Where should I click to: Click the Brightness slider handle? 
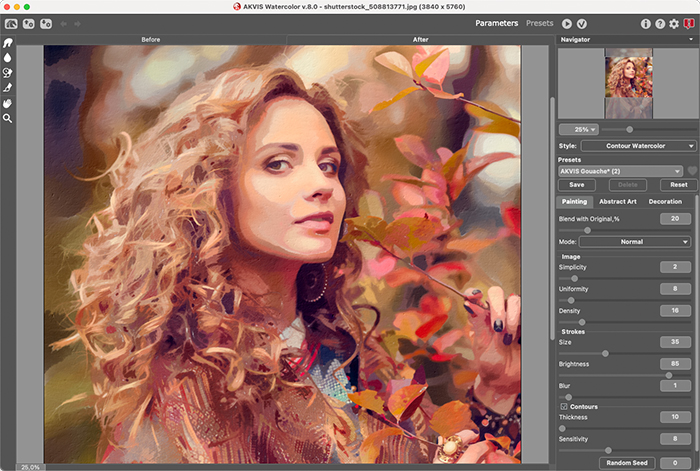tap(667, 375)
